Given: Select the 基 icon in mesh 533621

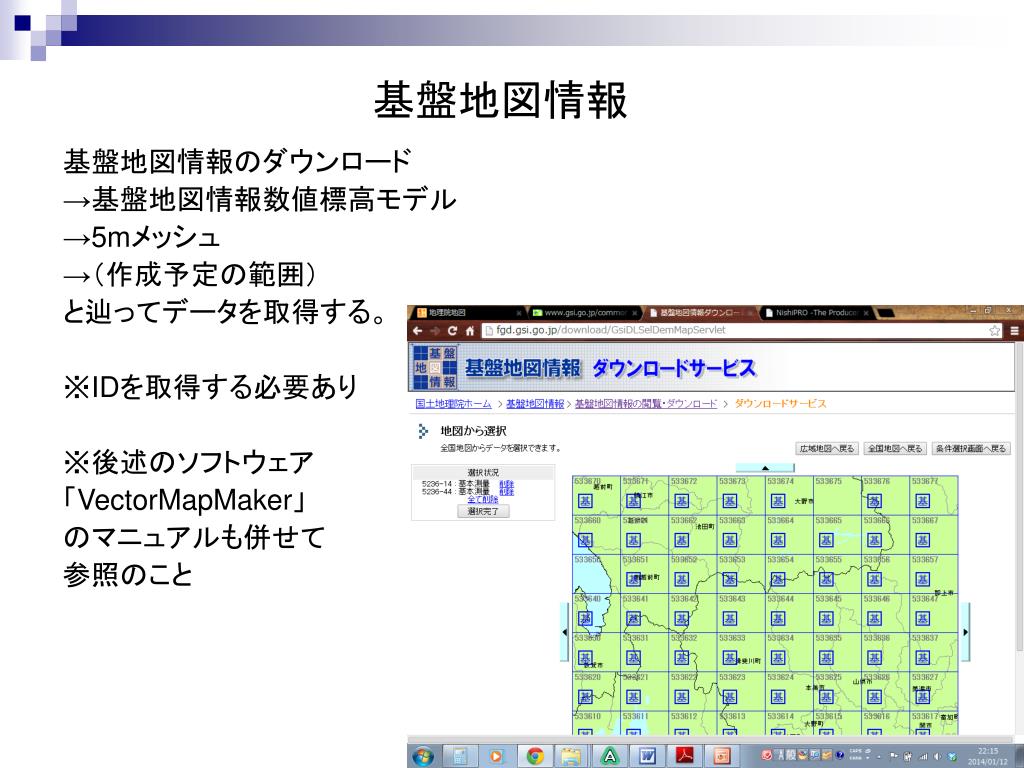Looking at the screenshot, I should (633, 697).
